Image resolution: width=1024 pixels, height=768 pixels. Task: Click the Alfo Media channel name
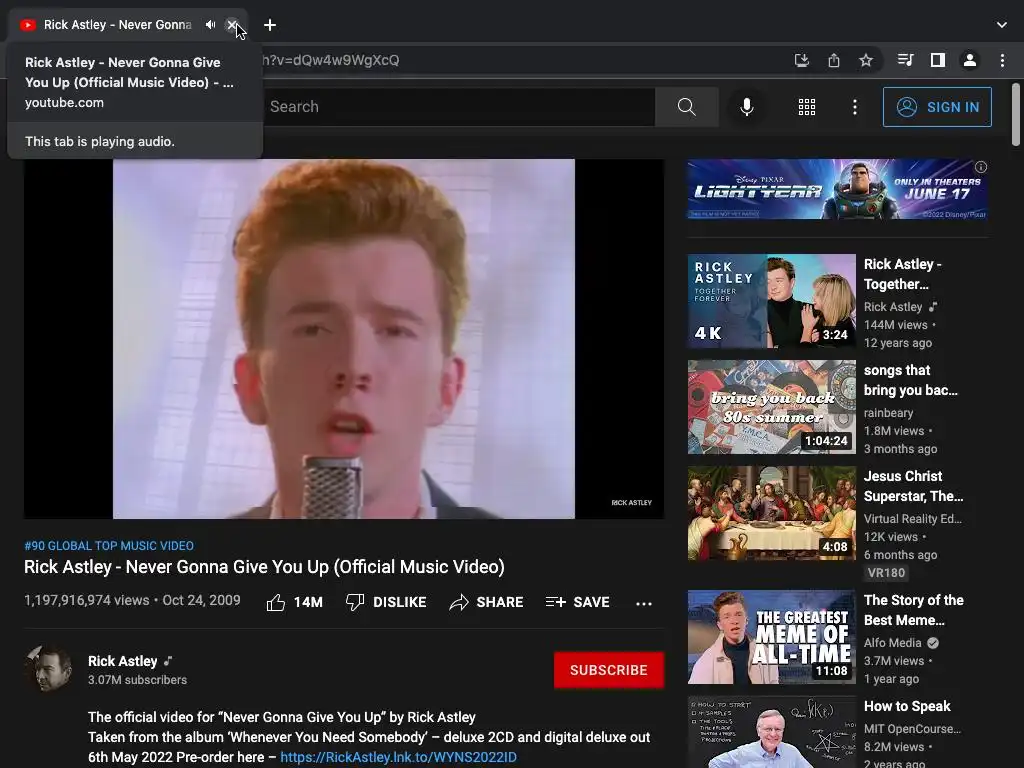click(x=893, y=643)
